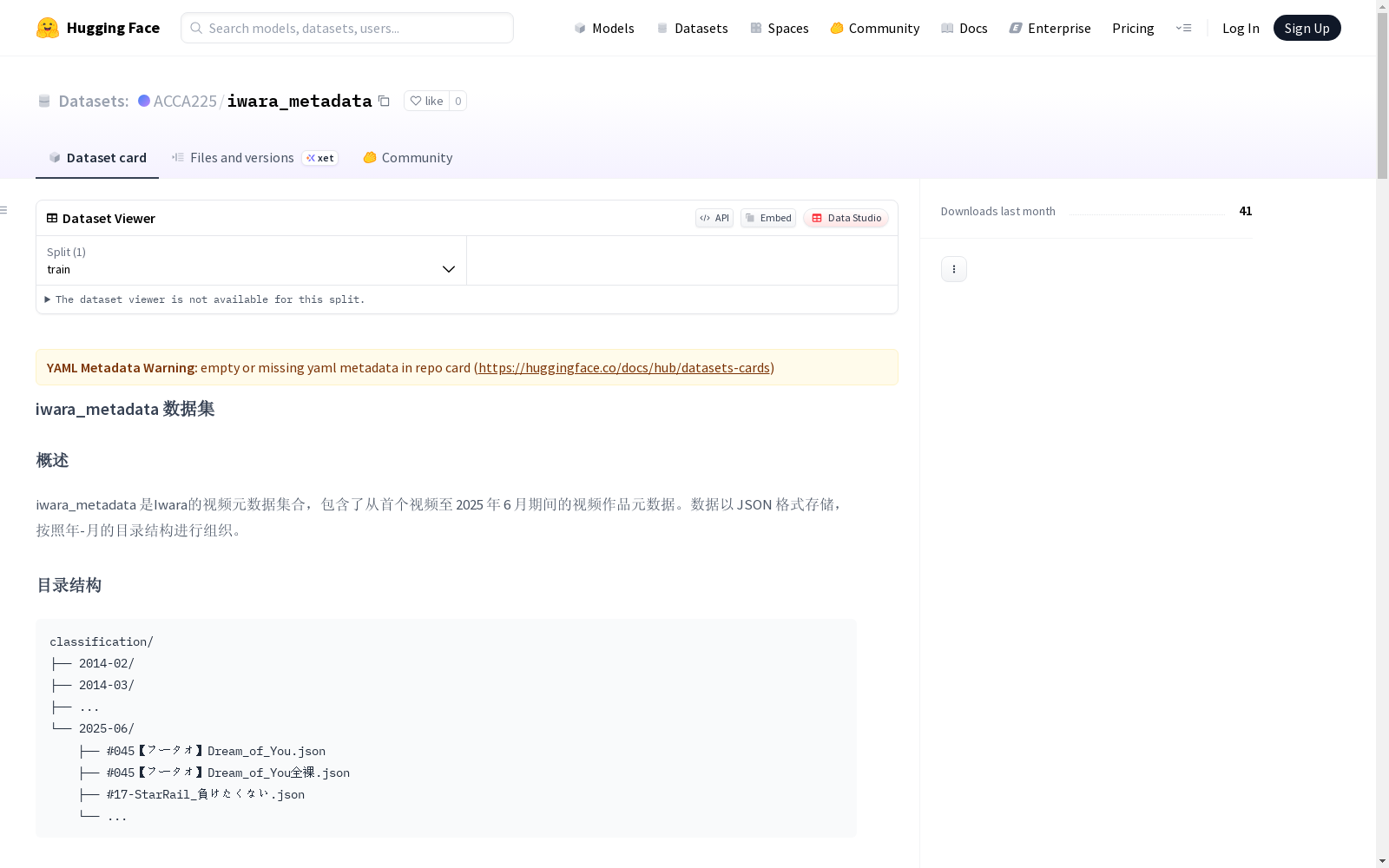This screenshot has width=1389, height=868.
Task: Open Spaces in the top navigation
Action: [779, 28]
